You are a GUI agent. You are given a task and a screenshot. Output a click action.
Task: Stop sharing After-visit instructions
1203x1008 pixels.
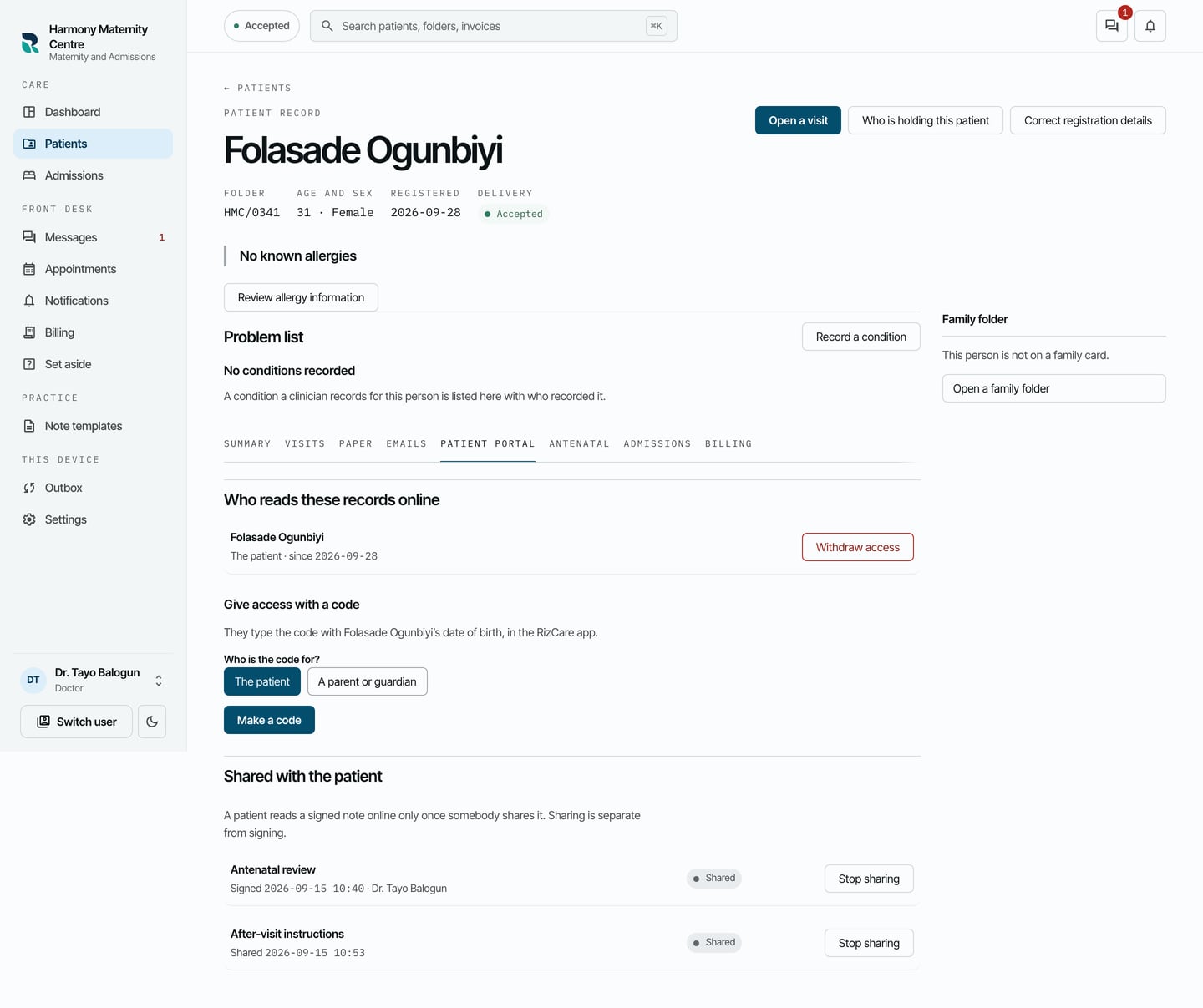pyautogui.click(x=869, y=943)
